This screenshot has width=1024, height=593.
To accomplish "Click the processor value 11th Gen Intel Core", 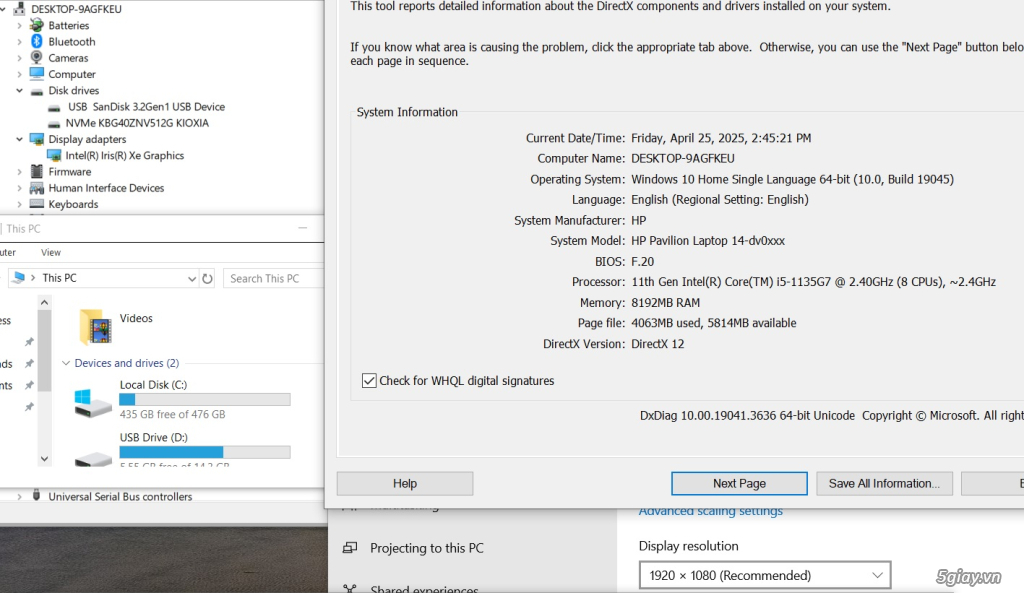I will pyautogui.click(x=813, y=282).
